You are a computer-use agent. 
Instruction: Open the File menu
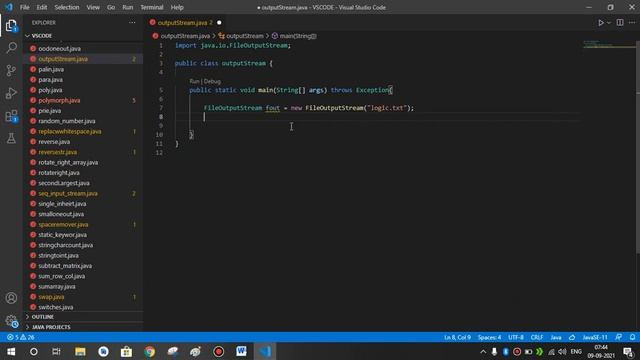click(24, 7)
